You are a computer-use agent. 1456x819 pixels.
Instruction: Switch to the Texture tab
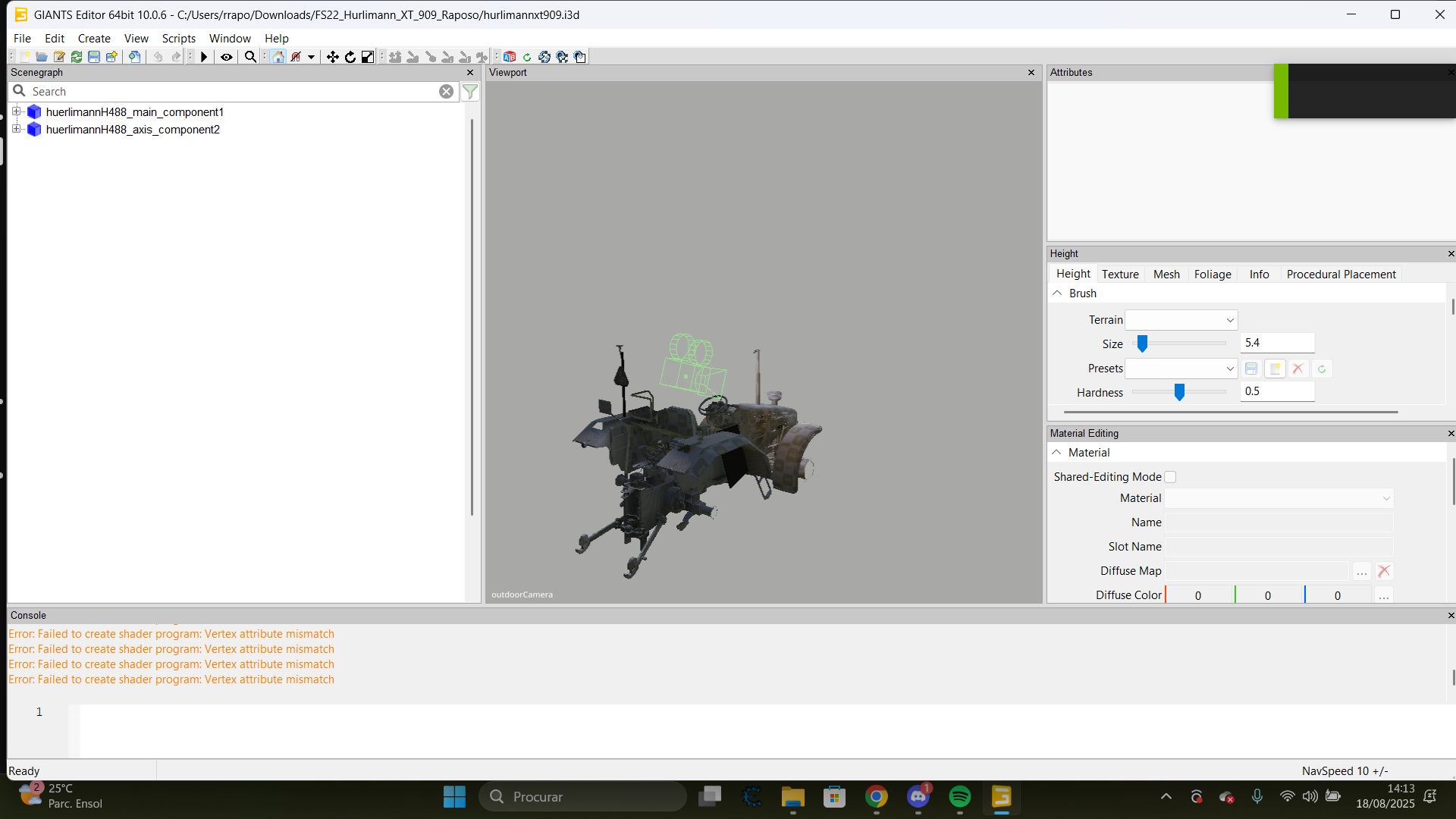pos(1120,275)
